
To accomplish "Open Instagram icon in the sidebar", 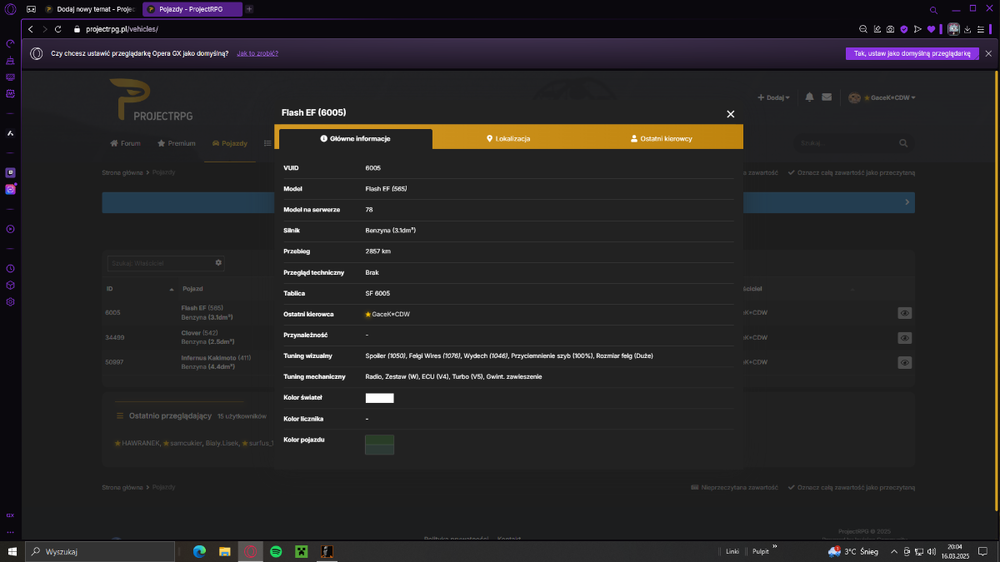I will coord(10,189).
